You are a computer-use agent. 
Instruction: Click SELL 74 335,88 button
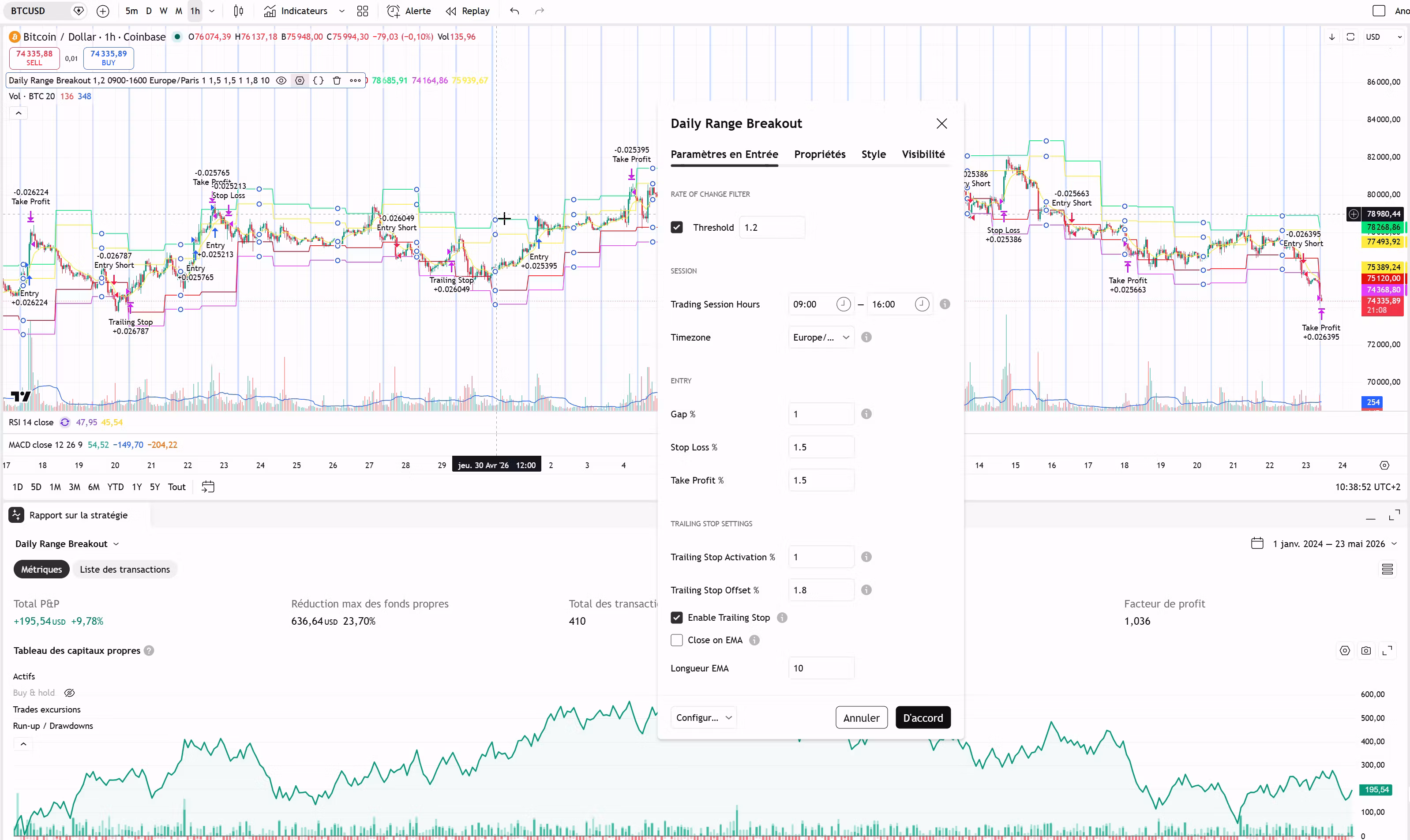[x=34, y=58]
